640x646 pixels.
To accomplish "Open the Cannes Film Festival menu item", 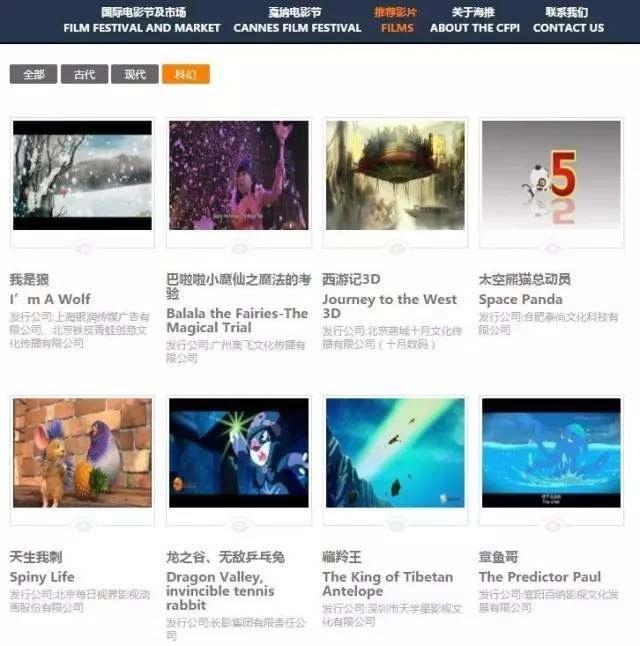I will tap(297, 21).
